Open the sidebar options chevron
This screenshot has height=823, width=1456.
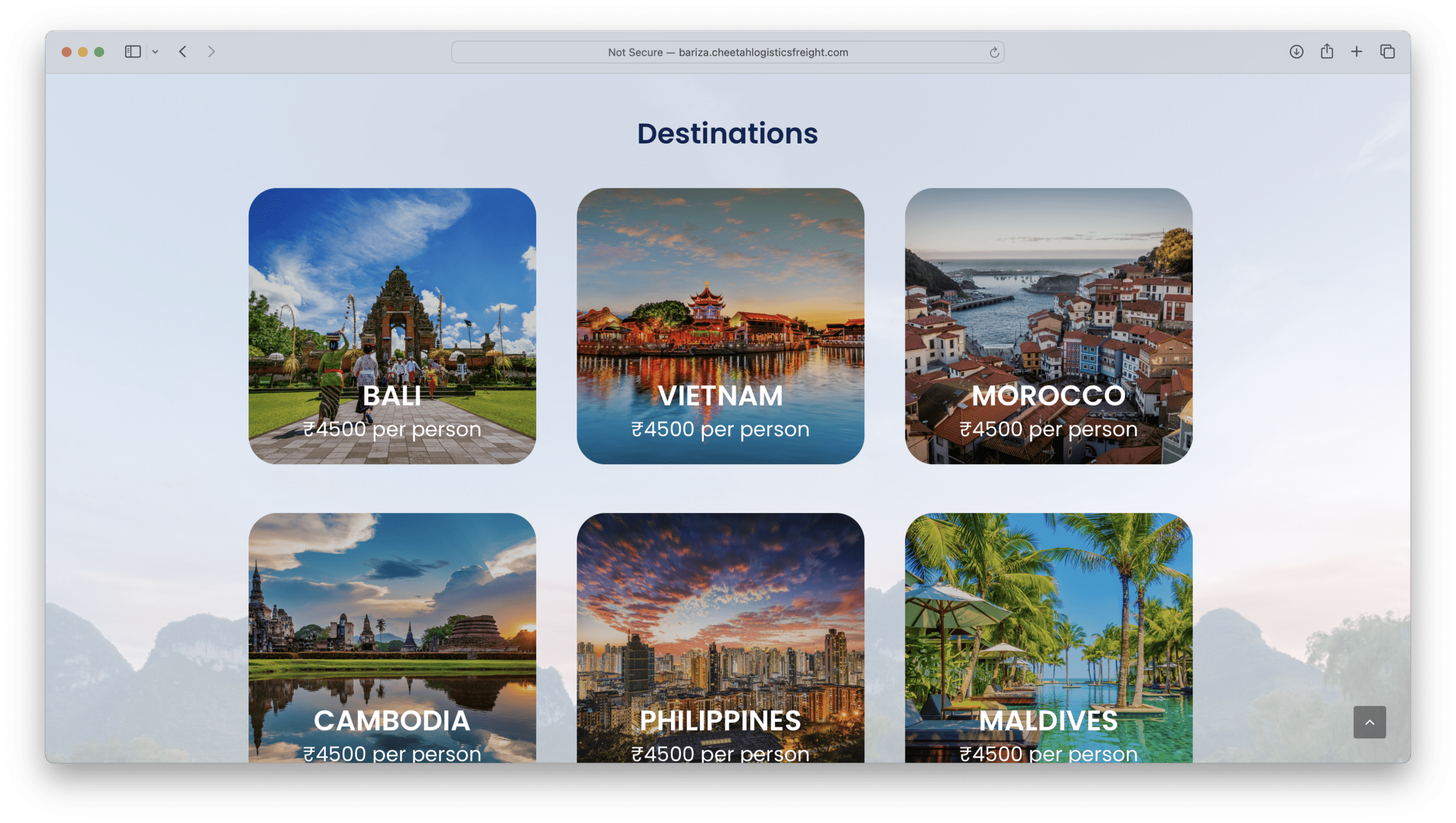pos(156,51)
